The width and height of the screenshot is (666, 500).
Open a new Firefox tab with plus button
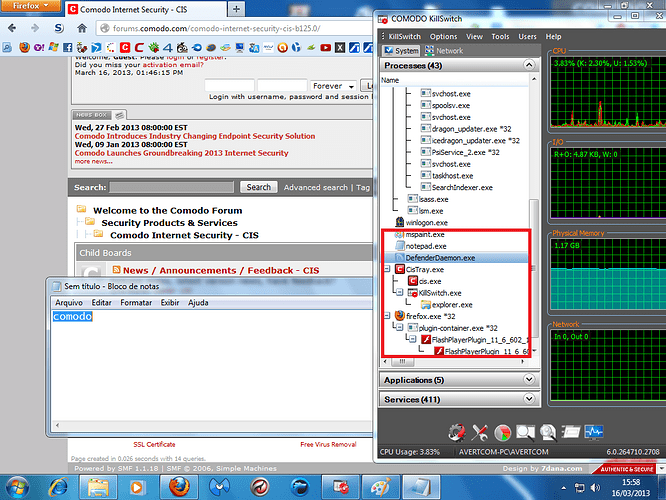point(236,8)
